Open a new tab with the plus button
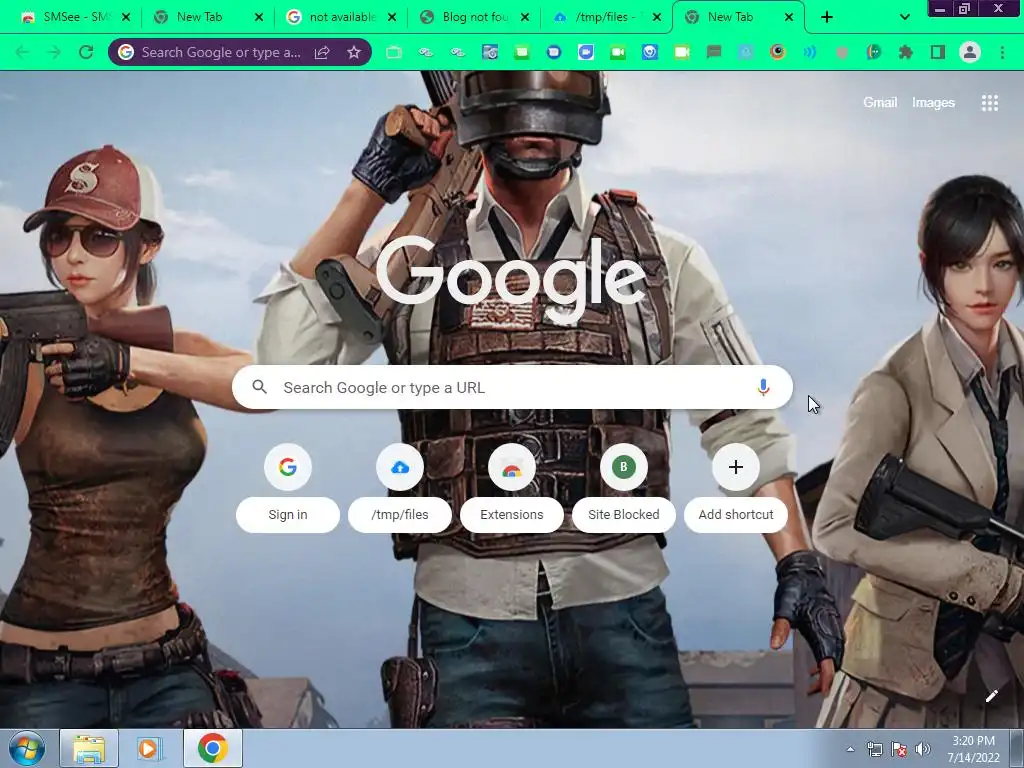The image size is (1024, 768). 827,18
